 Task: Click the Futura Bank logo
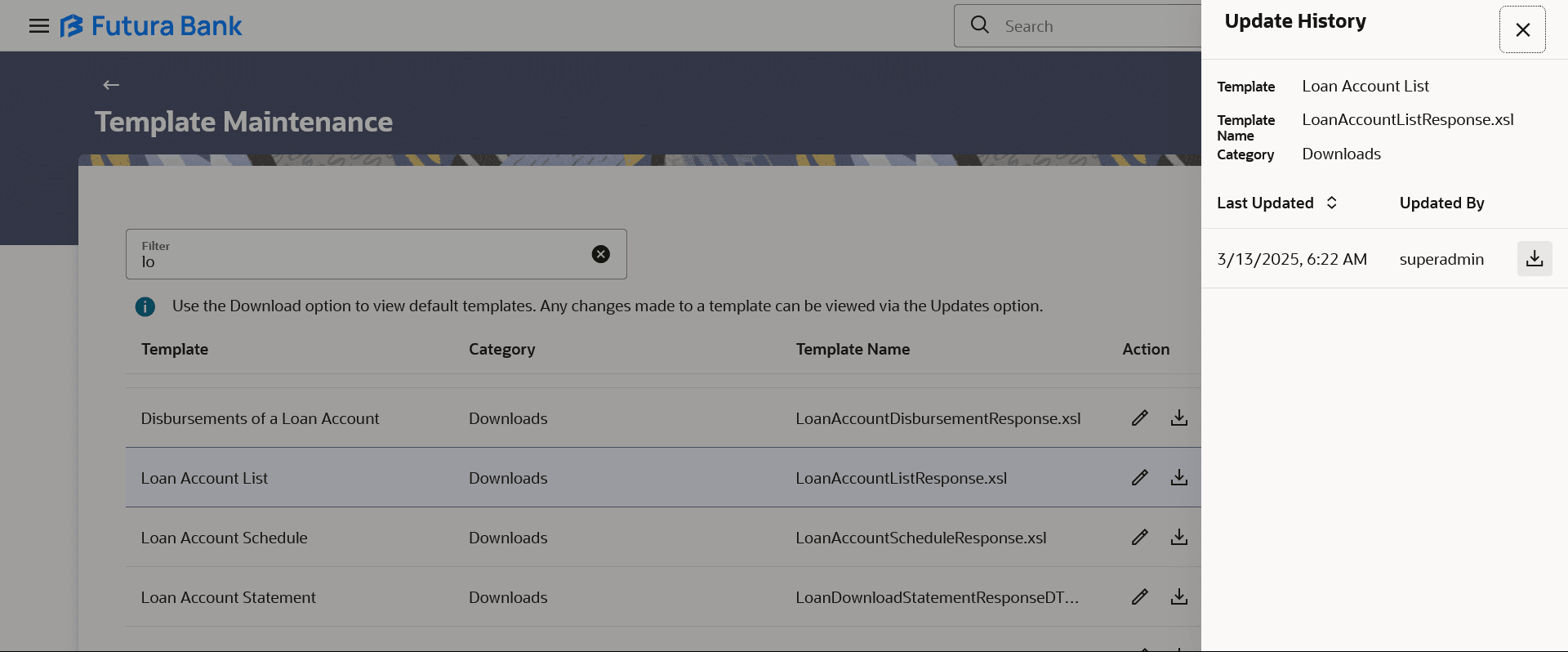[151, 26]
